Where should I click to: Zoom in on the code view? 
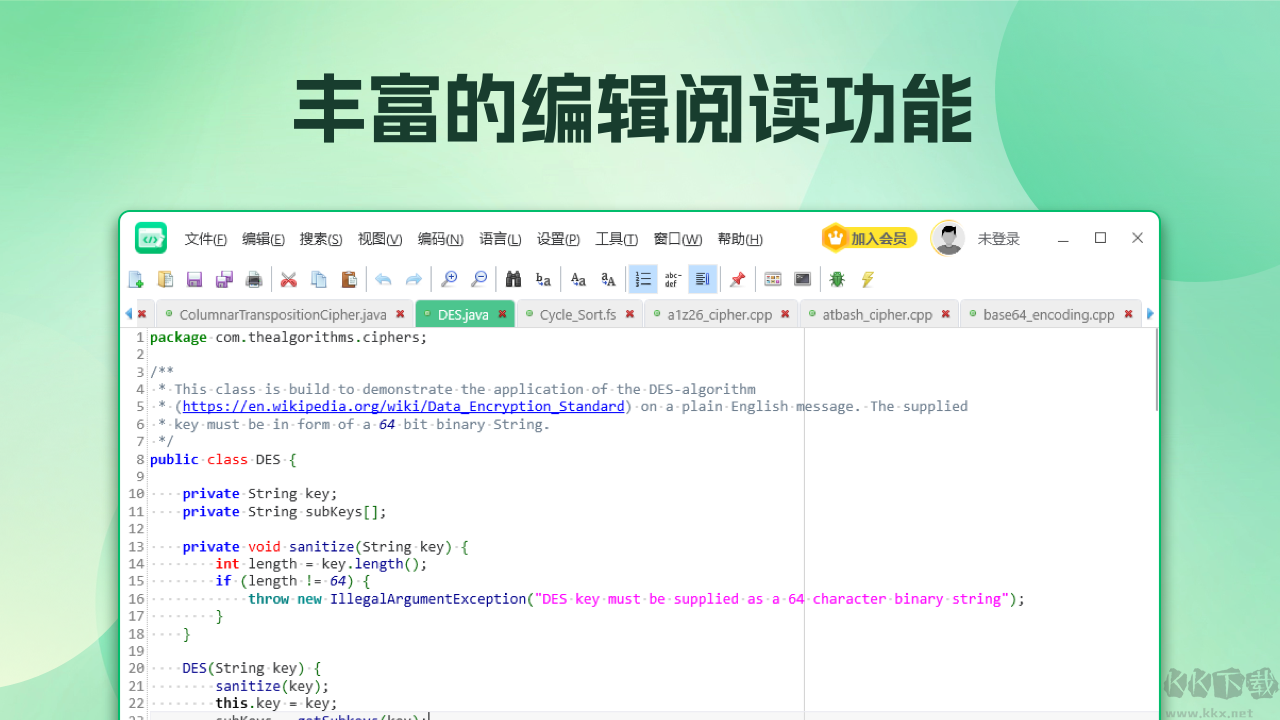(x=448, y=279)
